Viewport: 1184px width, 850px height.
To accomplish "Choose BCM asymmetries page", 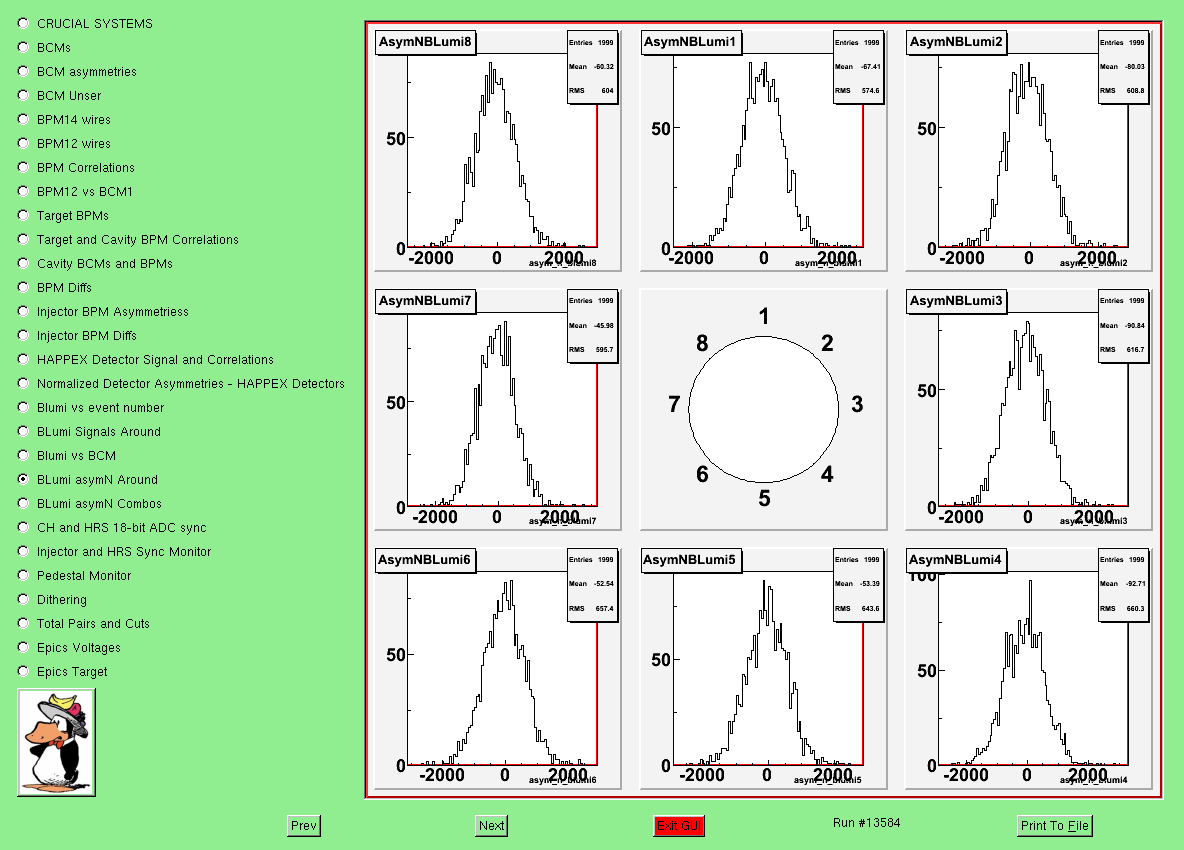I will (x=23, y=72).
